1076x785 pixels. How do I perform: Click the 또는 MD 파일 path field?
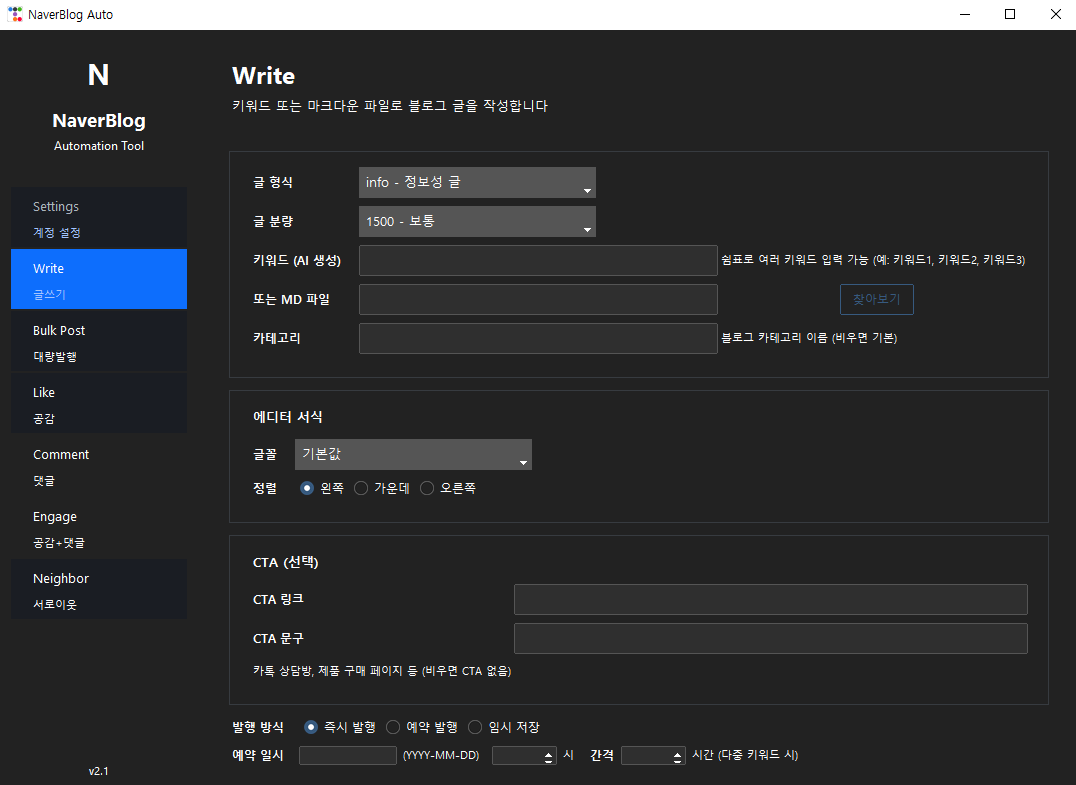(538, 300)
